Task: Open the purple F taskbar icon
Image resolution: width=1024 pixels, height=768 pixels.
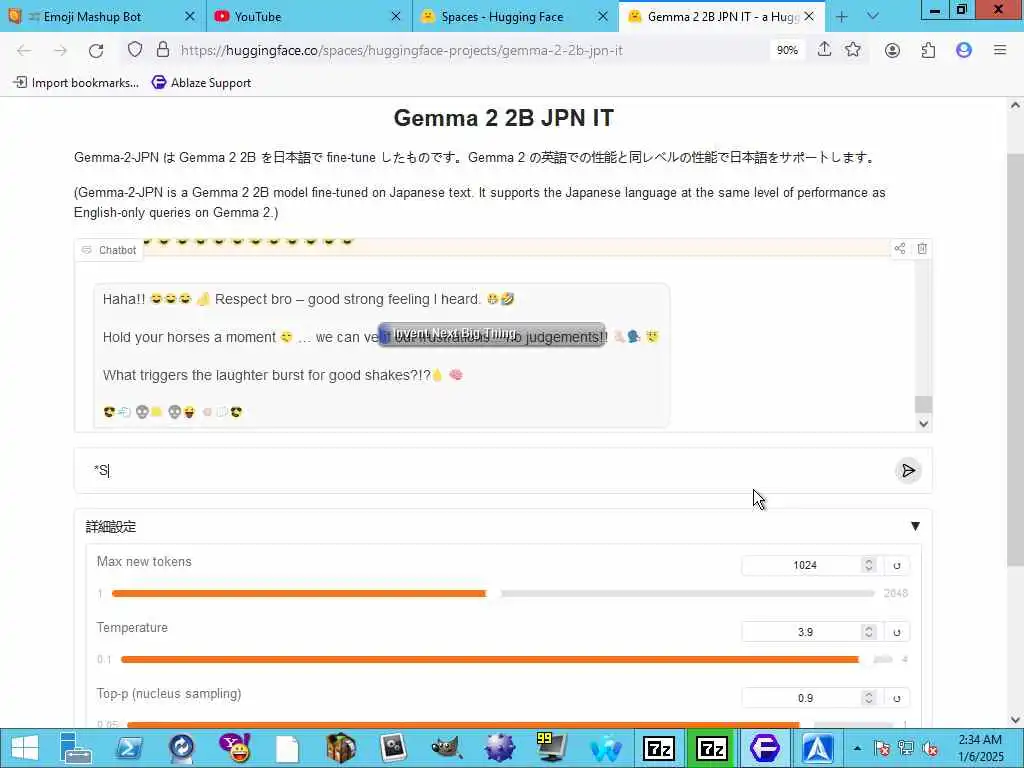Action: (x=764, y=748)
